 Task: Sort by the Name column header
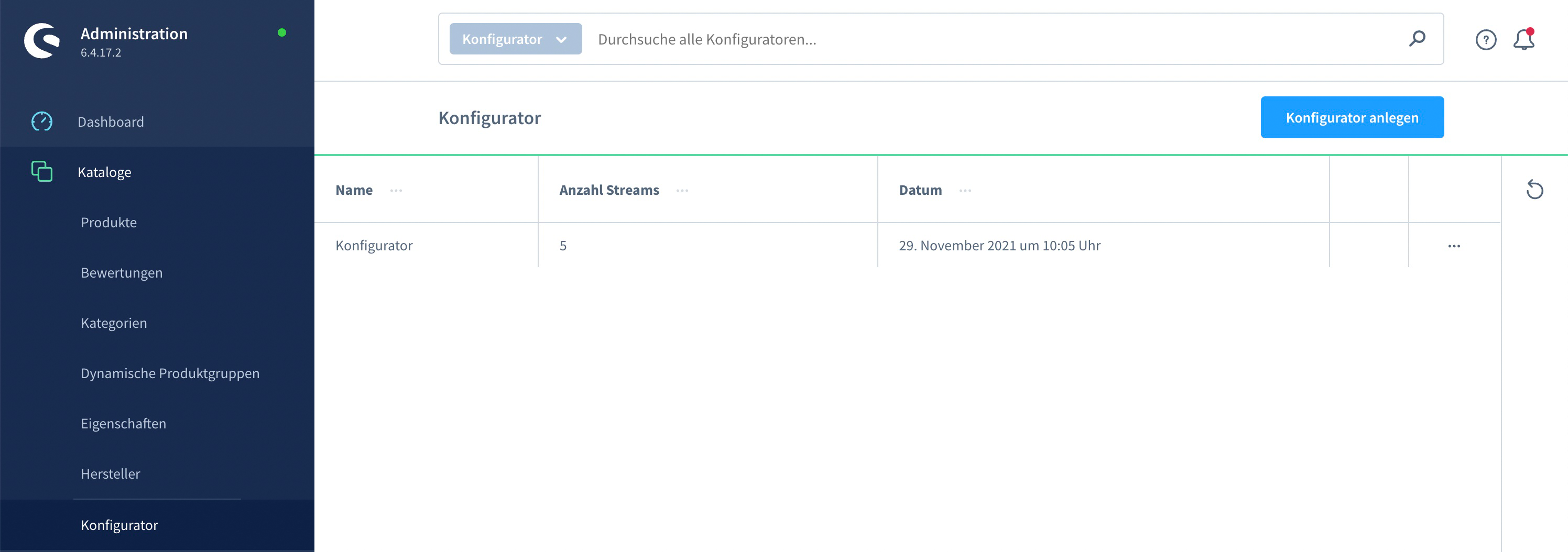(x=354, y=190)
